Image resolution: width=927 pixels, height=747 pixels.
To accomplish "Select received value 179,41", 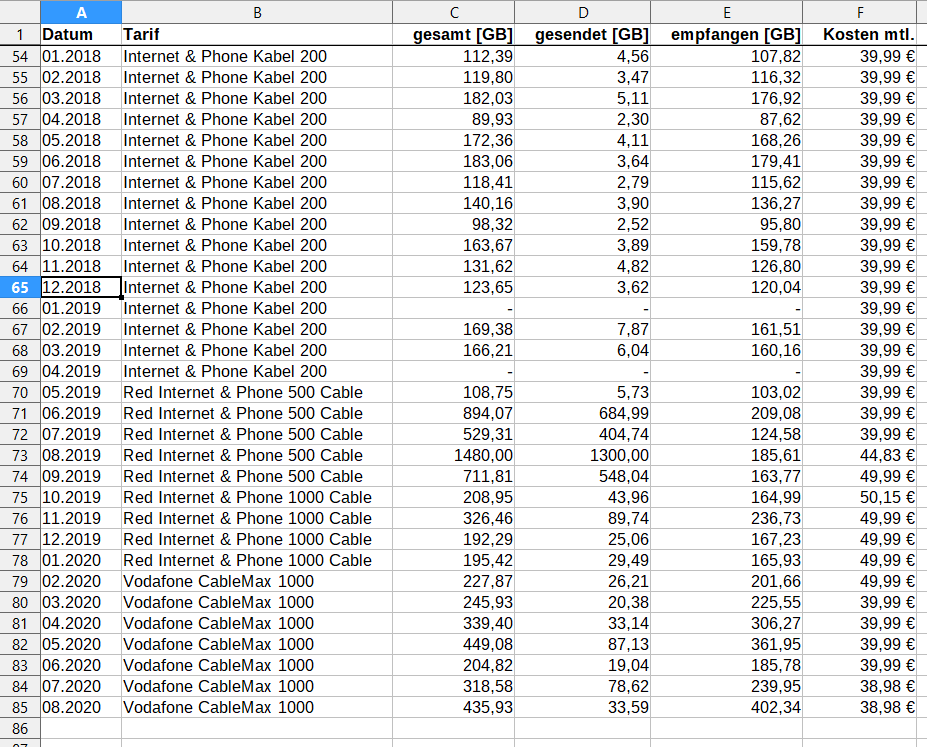I will (x=727, y=161).
